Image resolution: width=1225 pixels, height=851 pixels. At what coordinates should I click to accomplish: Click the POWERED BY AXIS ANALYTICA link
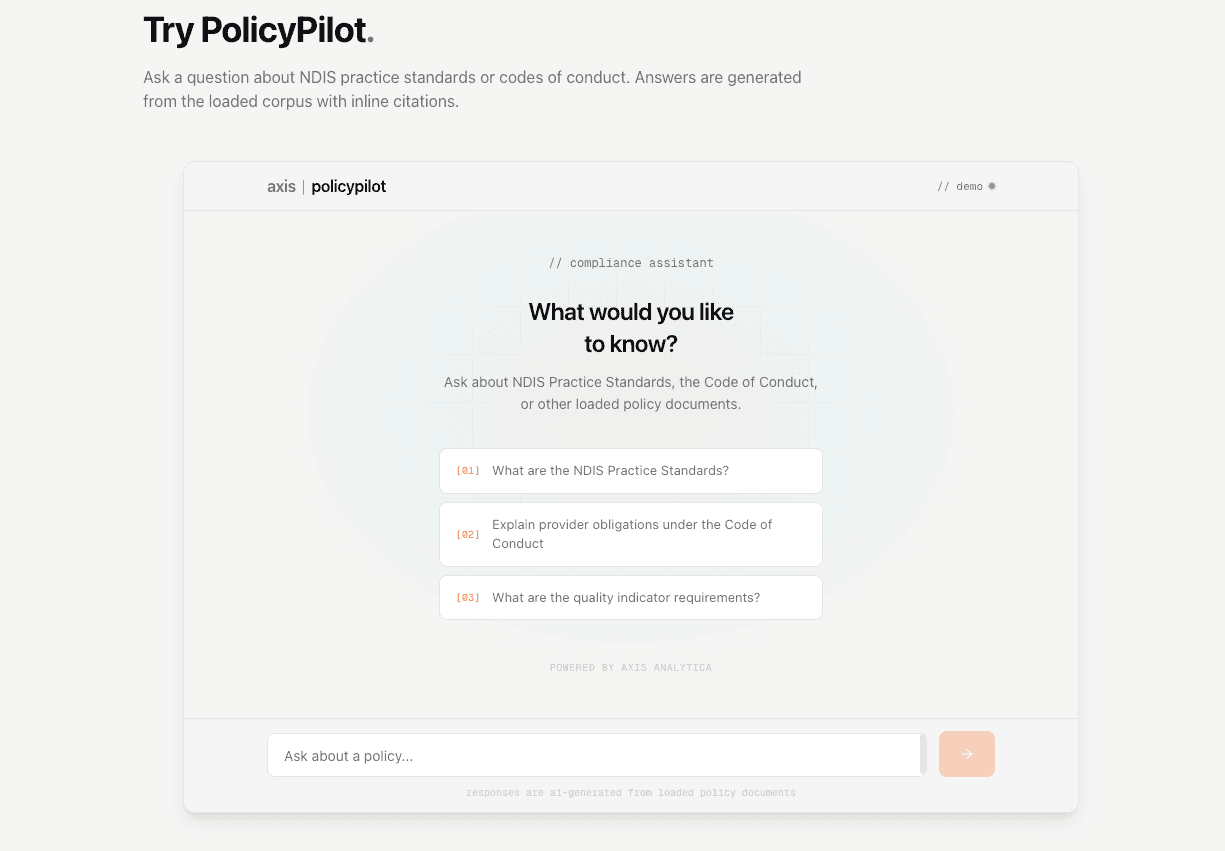tap(630, 667)
